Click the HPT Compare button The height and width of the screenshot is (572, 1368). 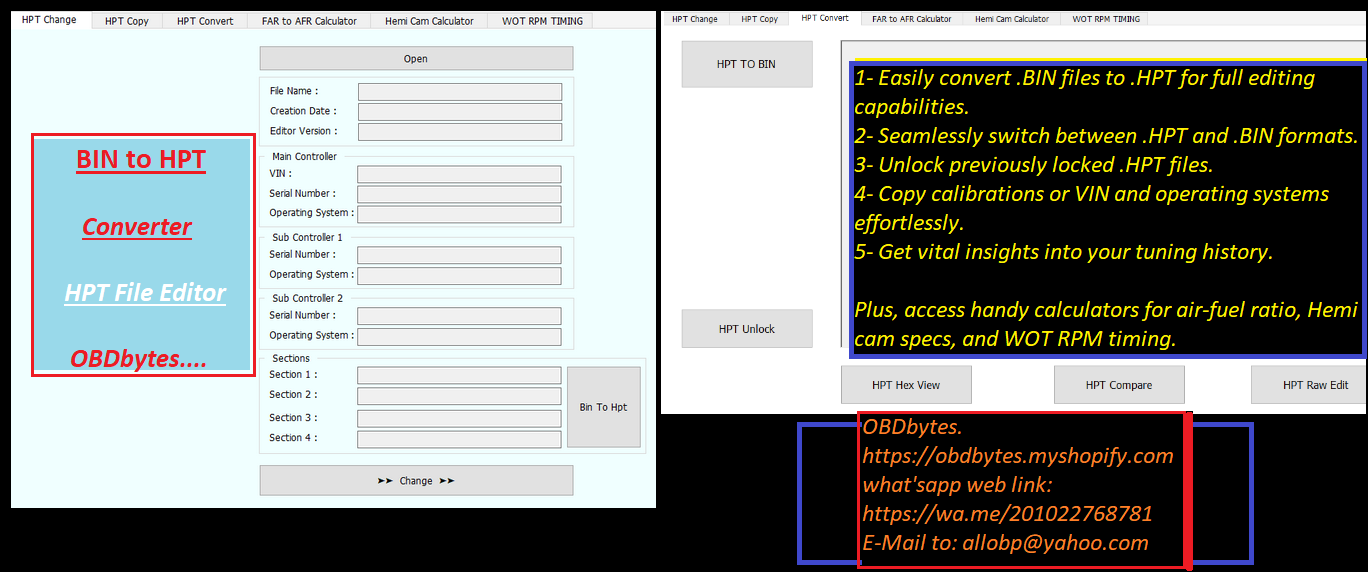point(1119,385)
